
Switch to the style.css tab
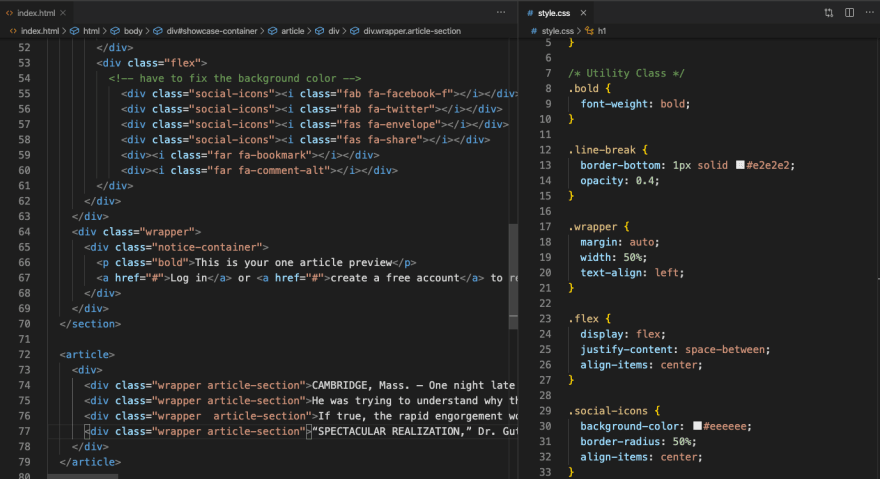click(553, 13)
